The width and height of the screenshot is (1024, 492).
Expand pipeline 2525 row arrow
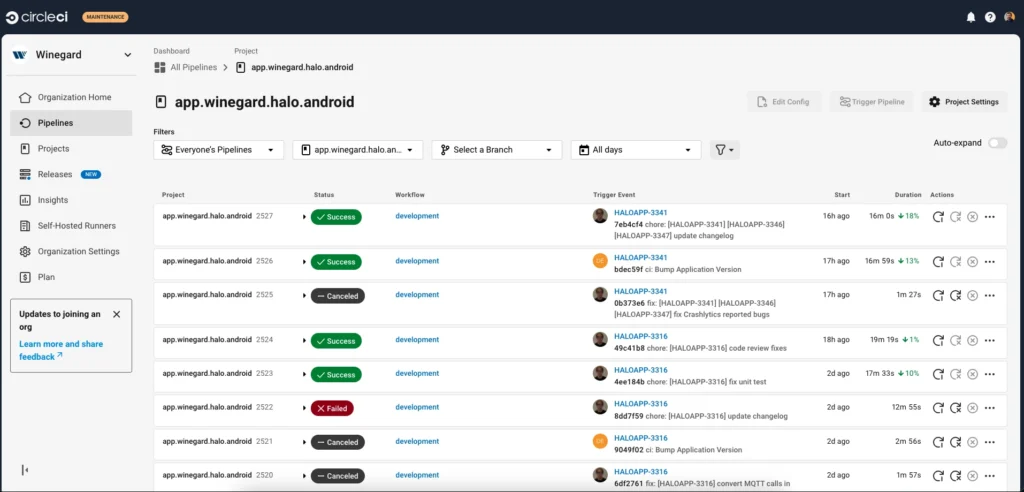click(x=304, y=296)
